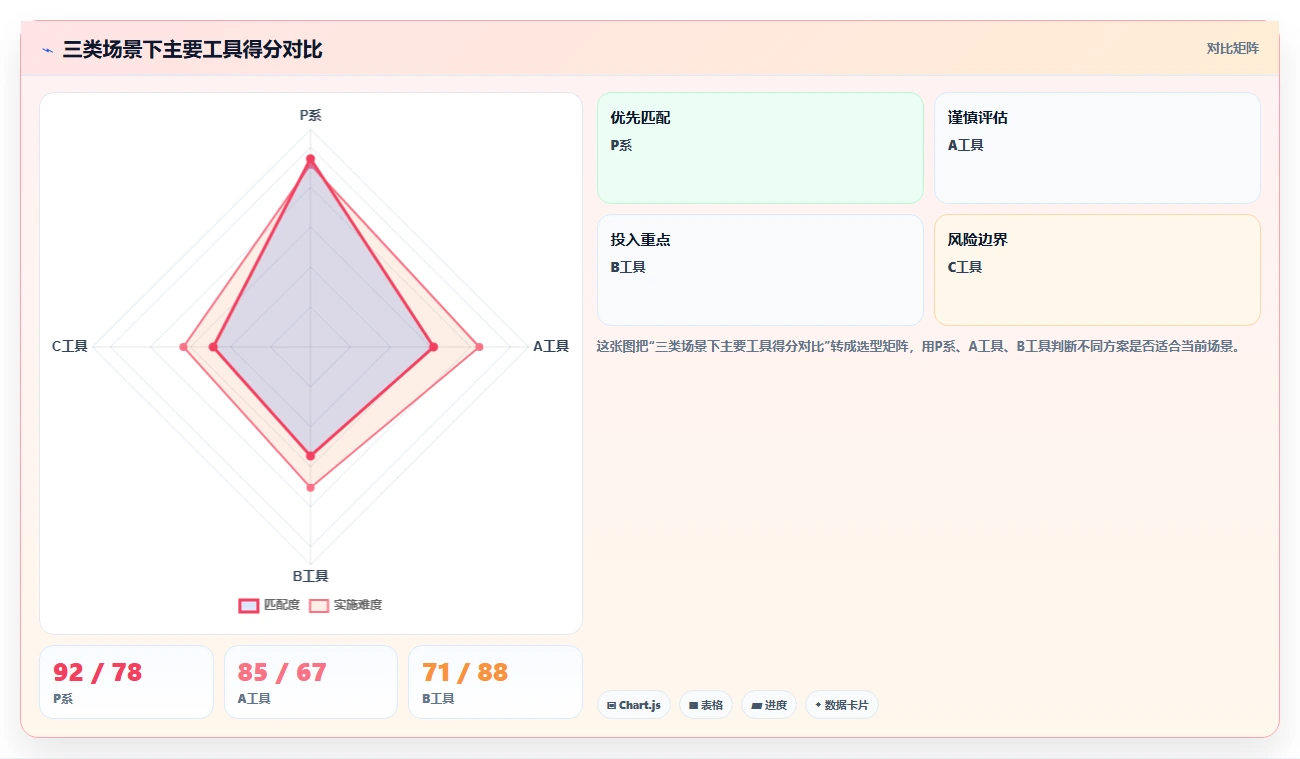
Task: Select the 表格 tag chip
Action: (706, 705)
